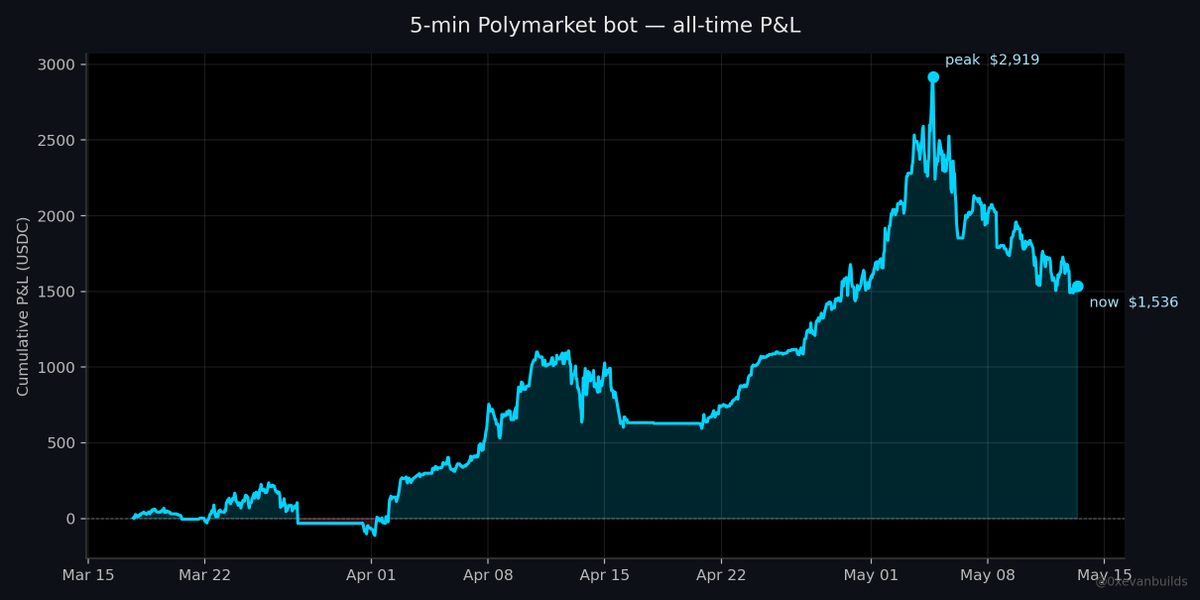Click the peak marker dot on the curve
The height and width of the screenshot is (600, 1200).
[933, 77]
